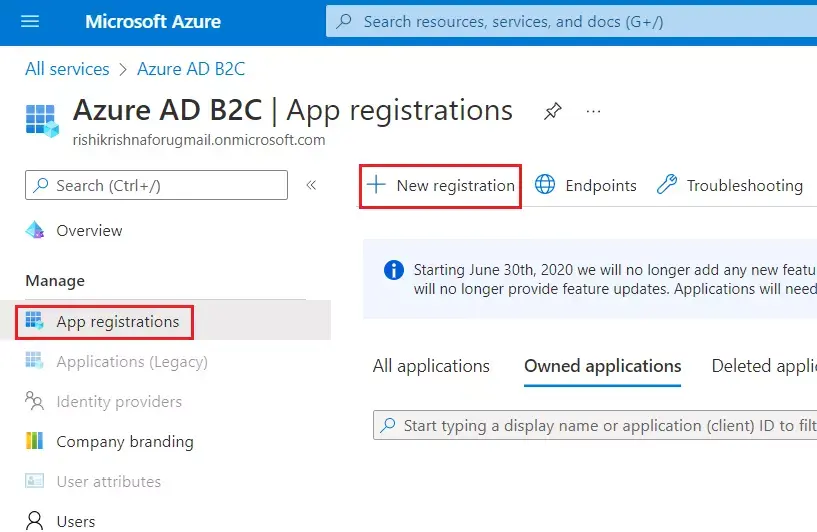The image size is (817, 532).
Task: Click the Microsoft Azure home title
Action: pos(153,22)
